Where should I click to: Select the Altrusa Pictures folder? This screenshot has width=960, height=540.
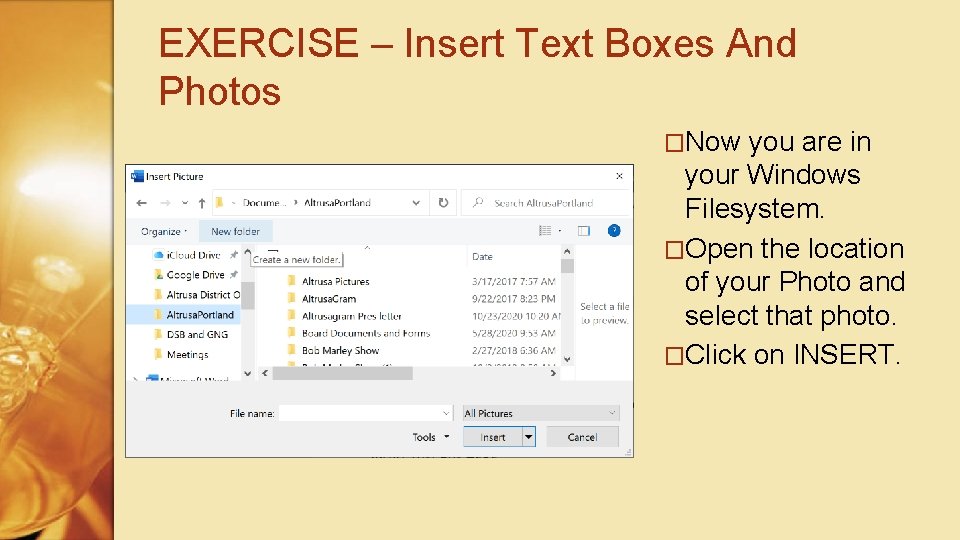pyautogui.click(x=336, y=282)
